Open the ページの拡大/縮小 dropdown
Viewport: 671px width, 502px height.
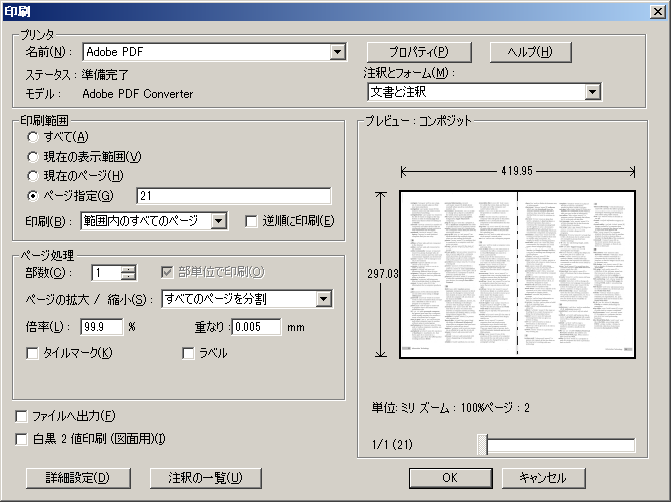(x=323, y=299)
